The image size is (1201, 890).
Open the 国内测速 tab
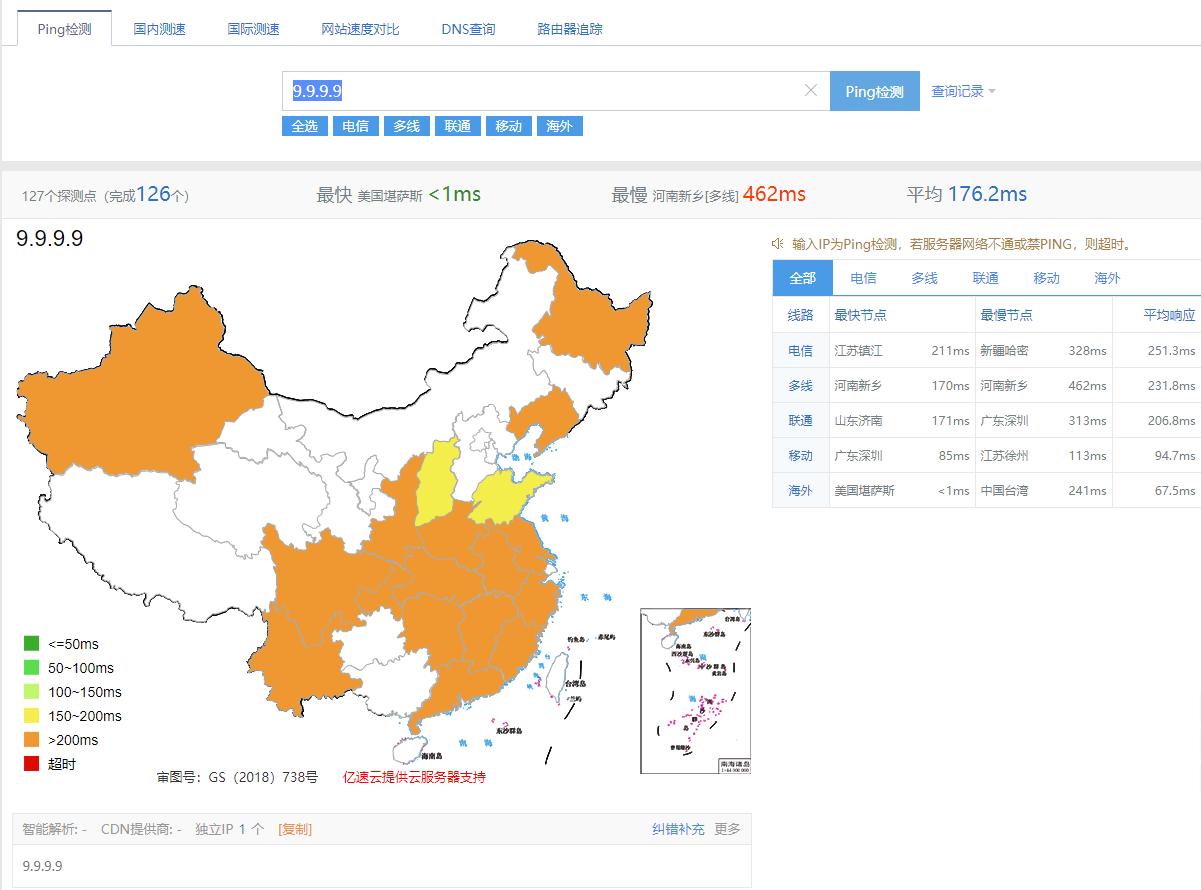(160, 29)
